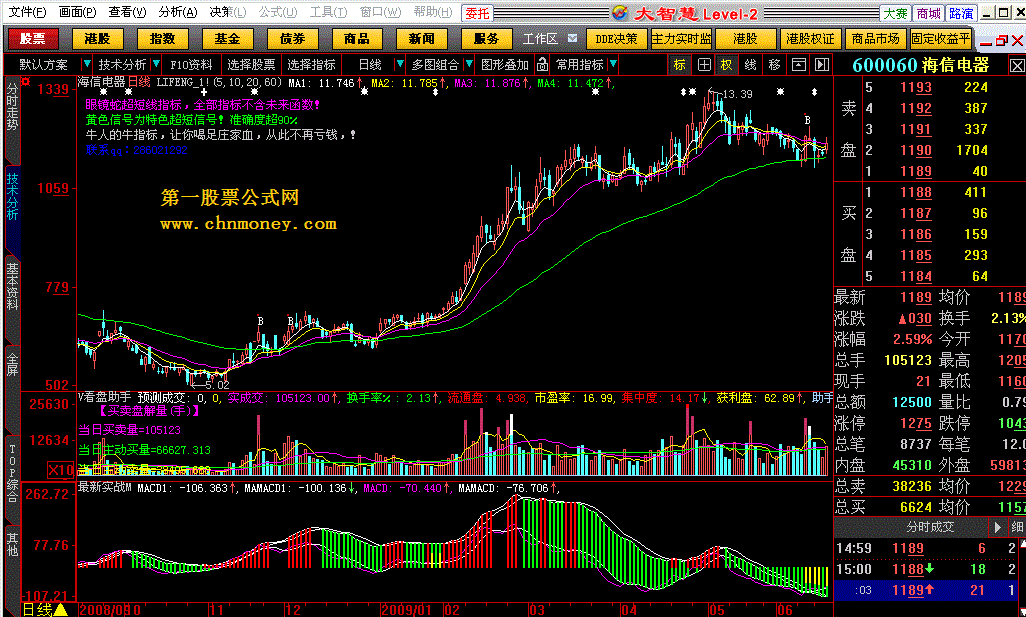1026x617 pixels.
Task: Click the red gear icon at chart corner
Action: tap(26, 82)
